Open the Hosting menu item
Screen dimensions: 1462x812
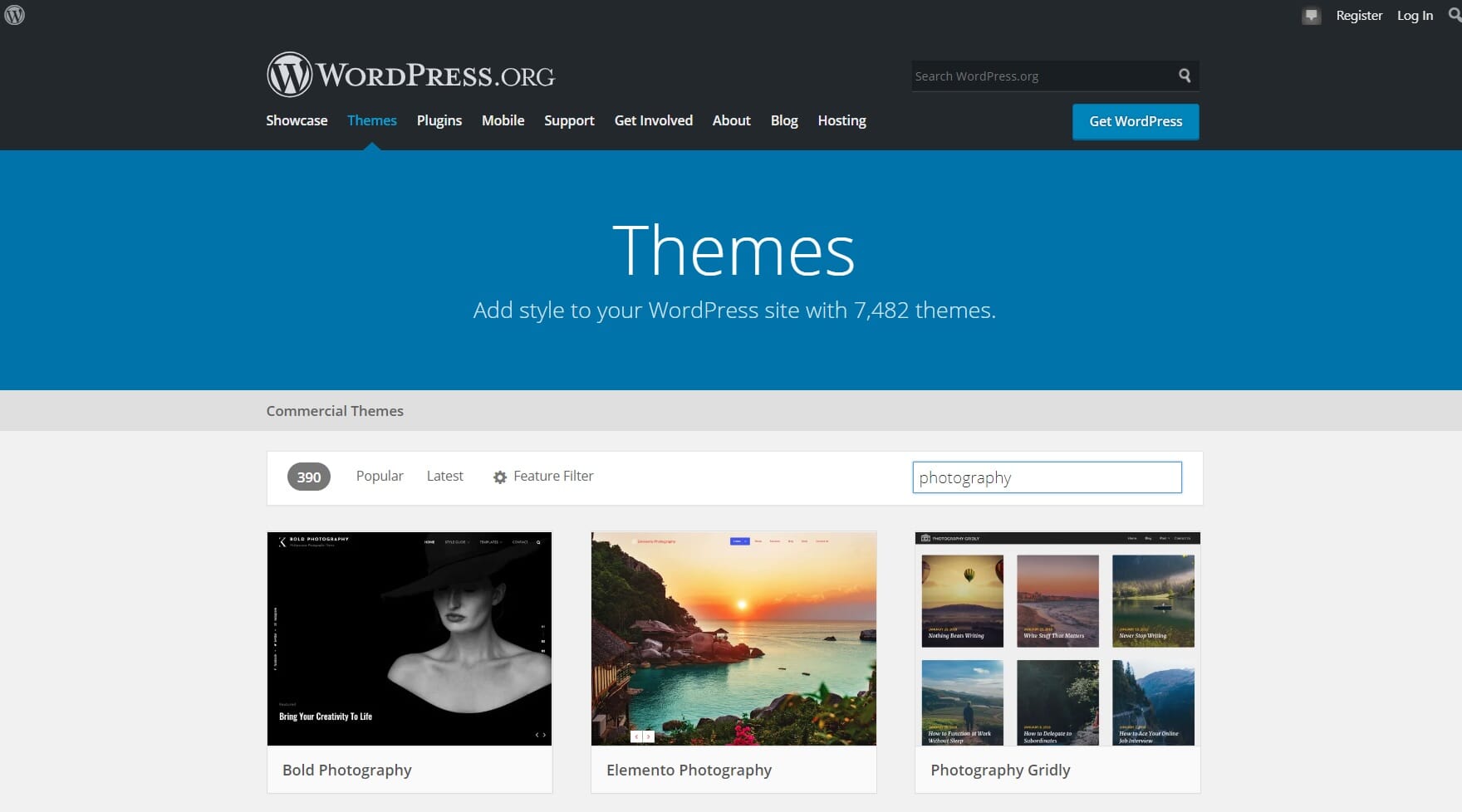tap(841, 120)
